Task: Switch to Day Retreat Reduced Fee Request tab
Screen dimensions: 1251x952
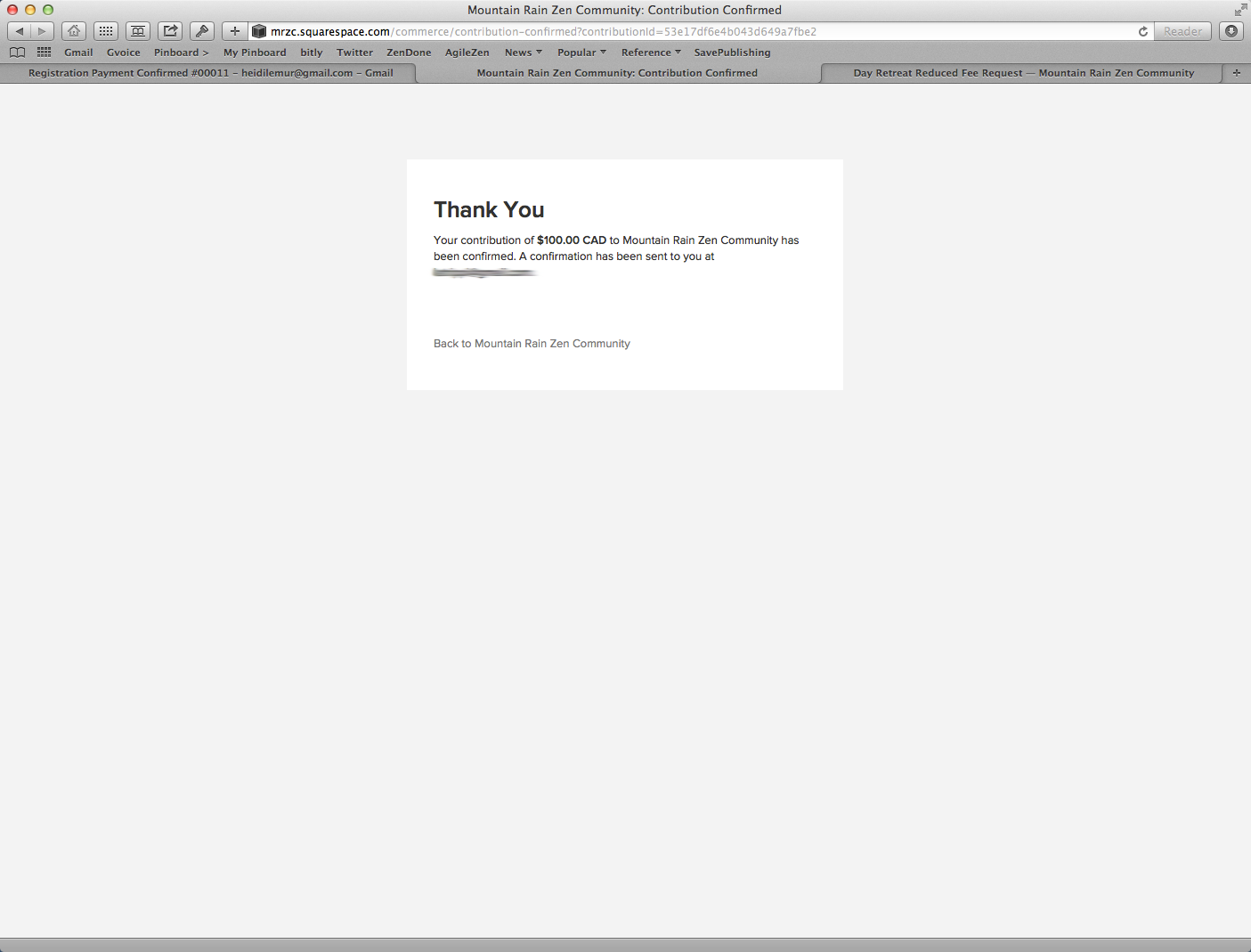Action: coord(1023,73)
